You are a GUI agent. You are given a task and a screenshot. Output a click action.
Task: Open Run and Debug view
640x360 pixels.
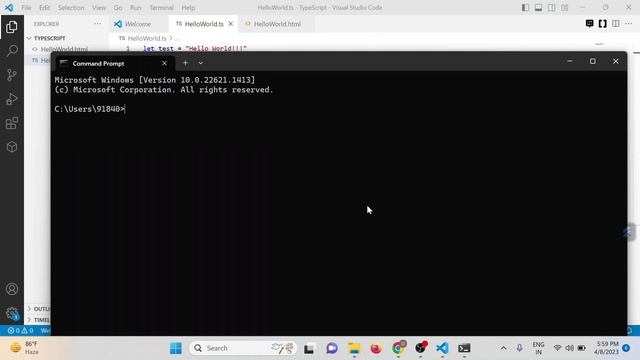point(12,99)
